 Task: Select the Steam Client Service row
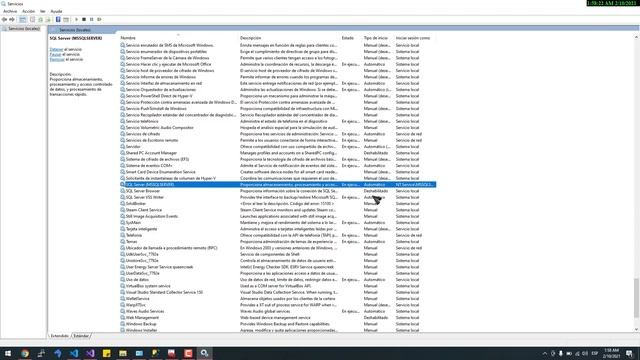click(278, 210)
